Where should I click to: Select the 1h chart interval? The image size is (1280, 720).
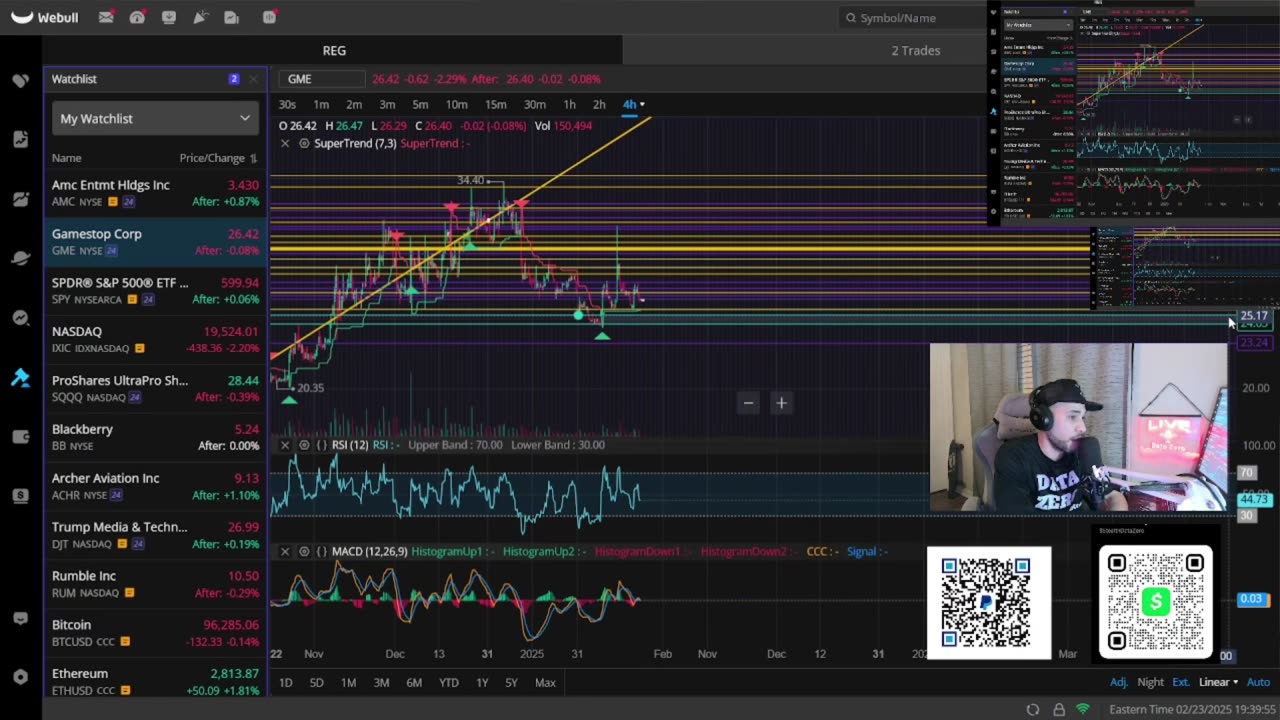coord(569,104)
